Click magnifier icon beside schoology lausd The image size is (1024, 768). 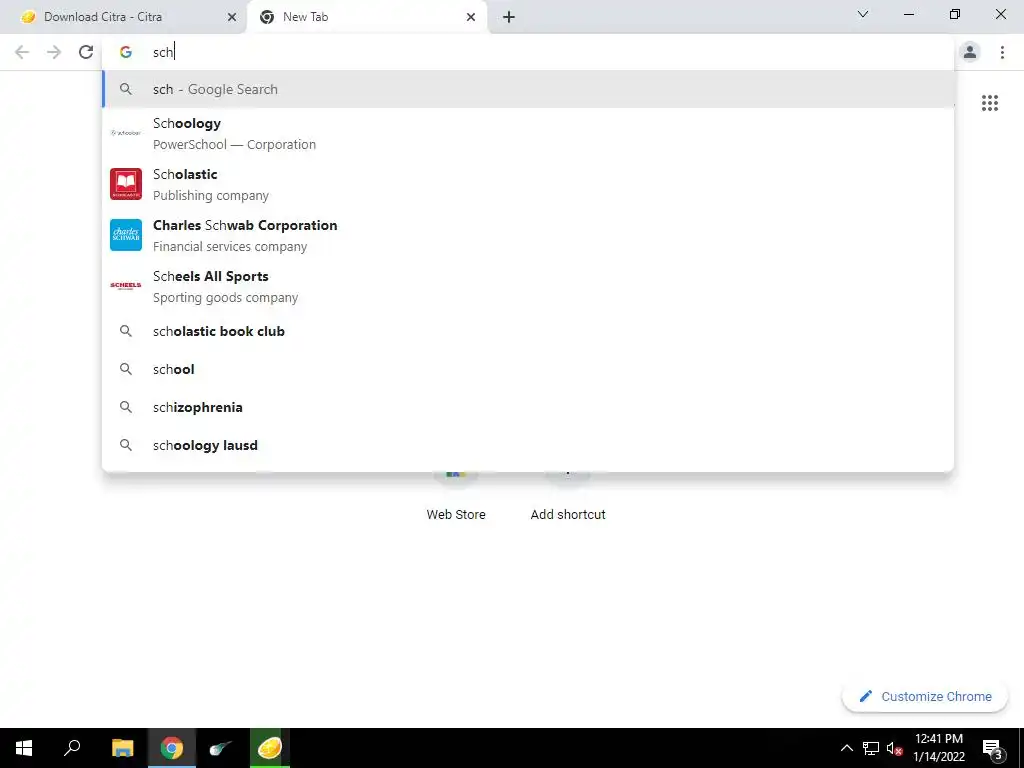(x=126, y=445)
